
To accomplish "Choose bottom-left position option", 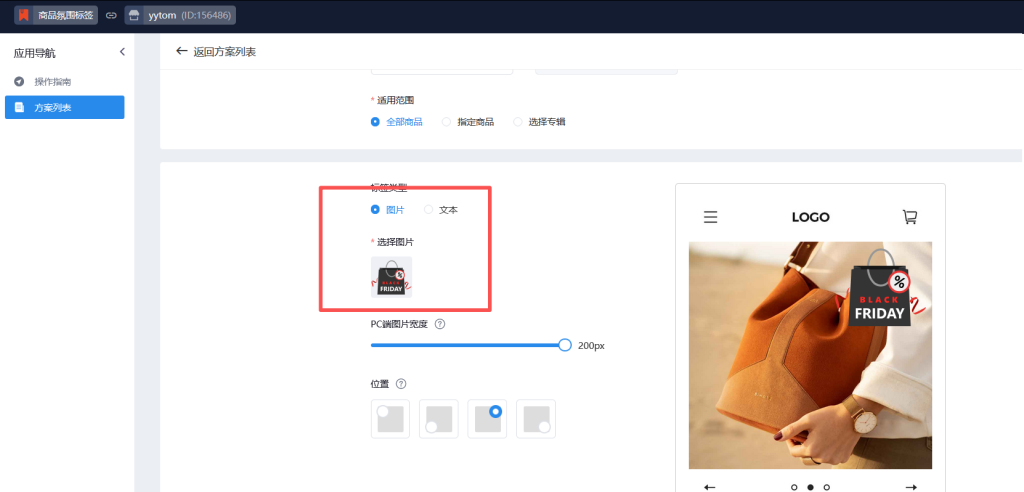I will point(439,419).
